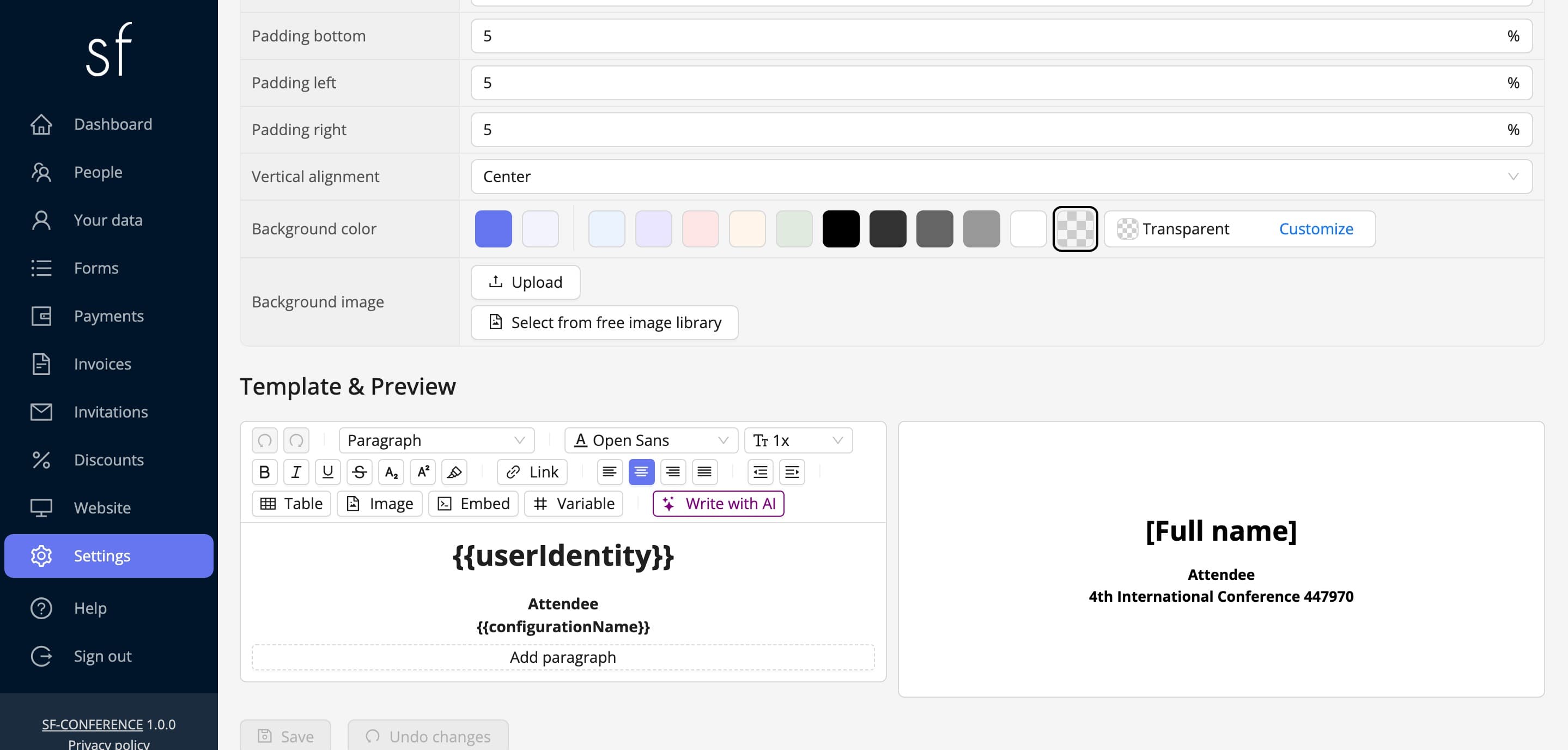The image size is (1568, 750).
Task: Click the Save button
Action: point(285,736)
